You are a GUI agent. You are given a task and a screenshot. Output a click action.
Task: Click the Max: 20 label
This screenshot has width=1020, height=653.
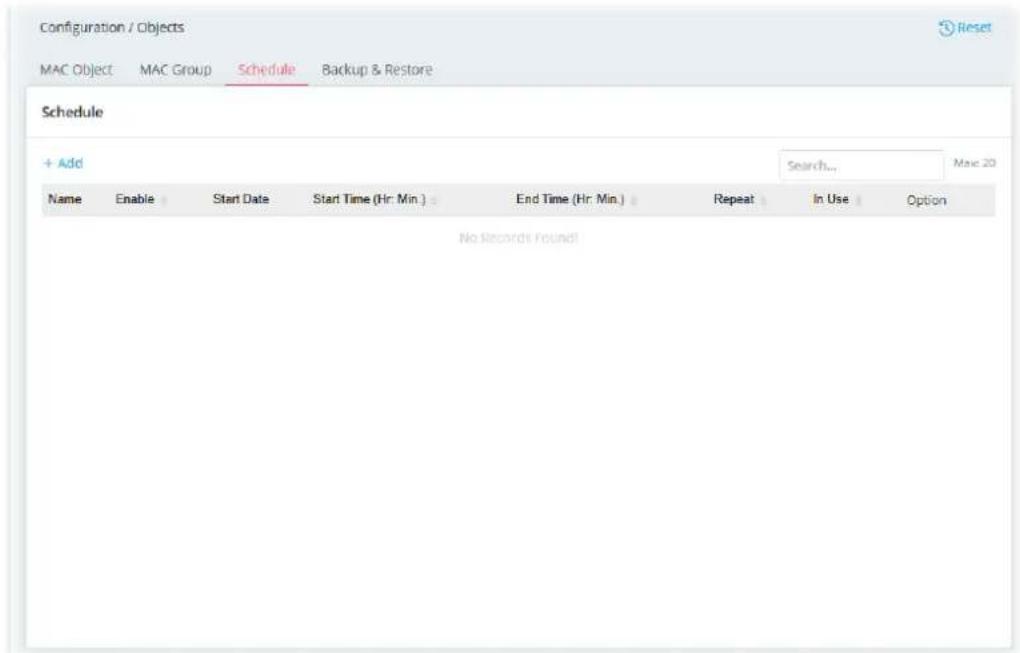(x=974, y=163)
